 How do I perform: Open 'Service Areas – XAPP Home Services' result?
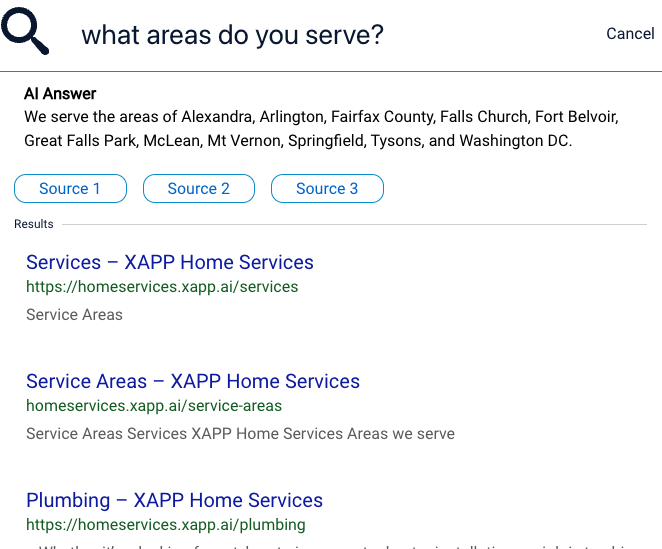[x=193, y=381]
